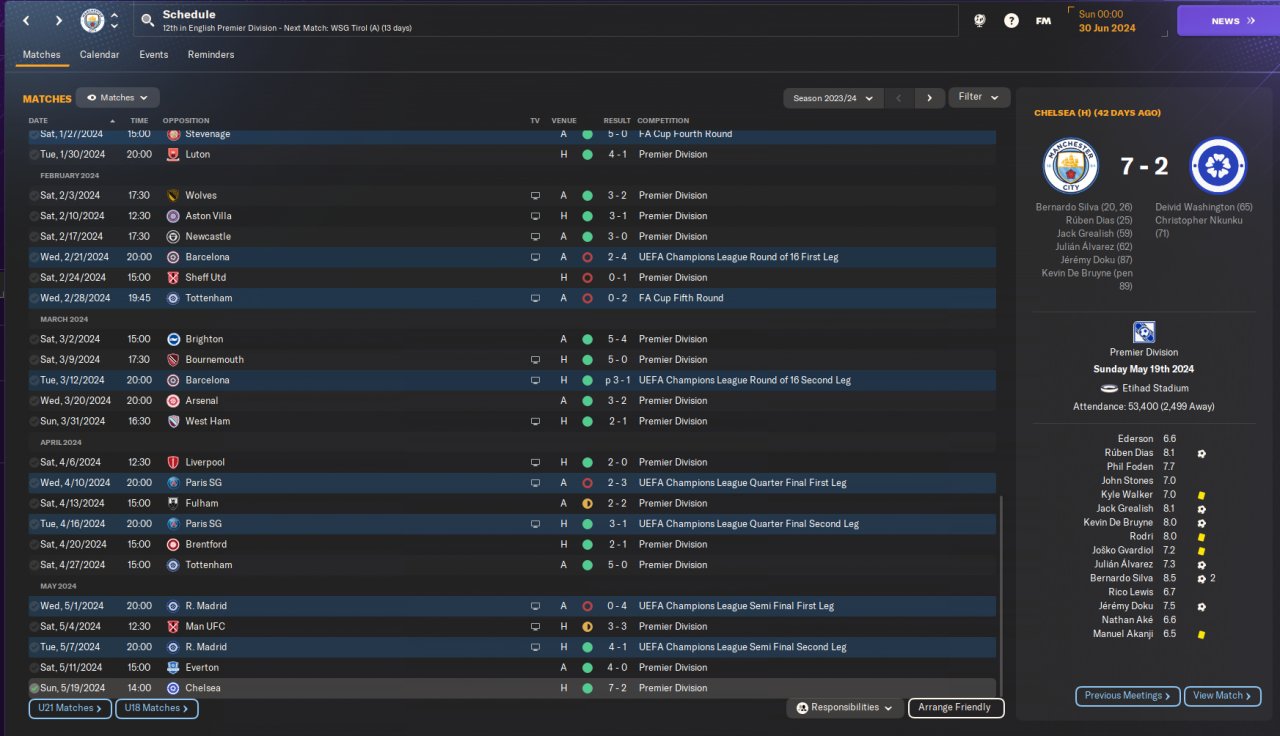Toggle the check on West Ham row
This screenshot has height=736, width=1280.
[x=34, y=421]
